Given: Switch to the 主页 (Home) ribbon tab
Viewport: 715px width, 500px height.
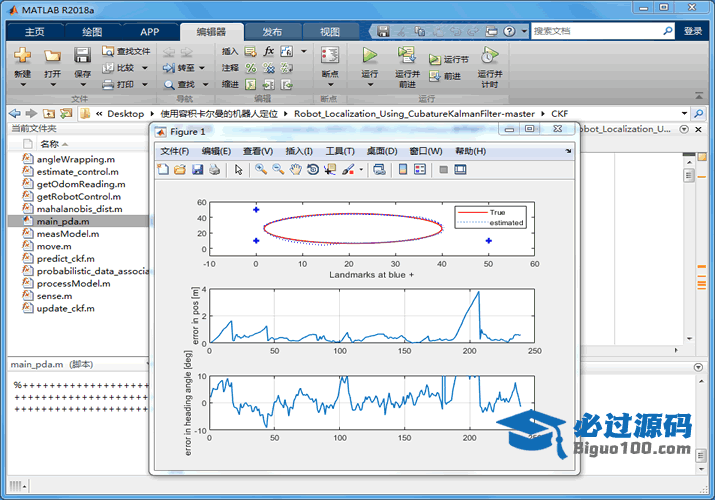Looking at the screenshot, I should pos(34,31).
